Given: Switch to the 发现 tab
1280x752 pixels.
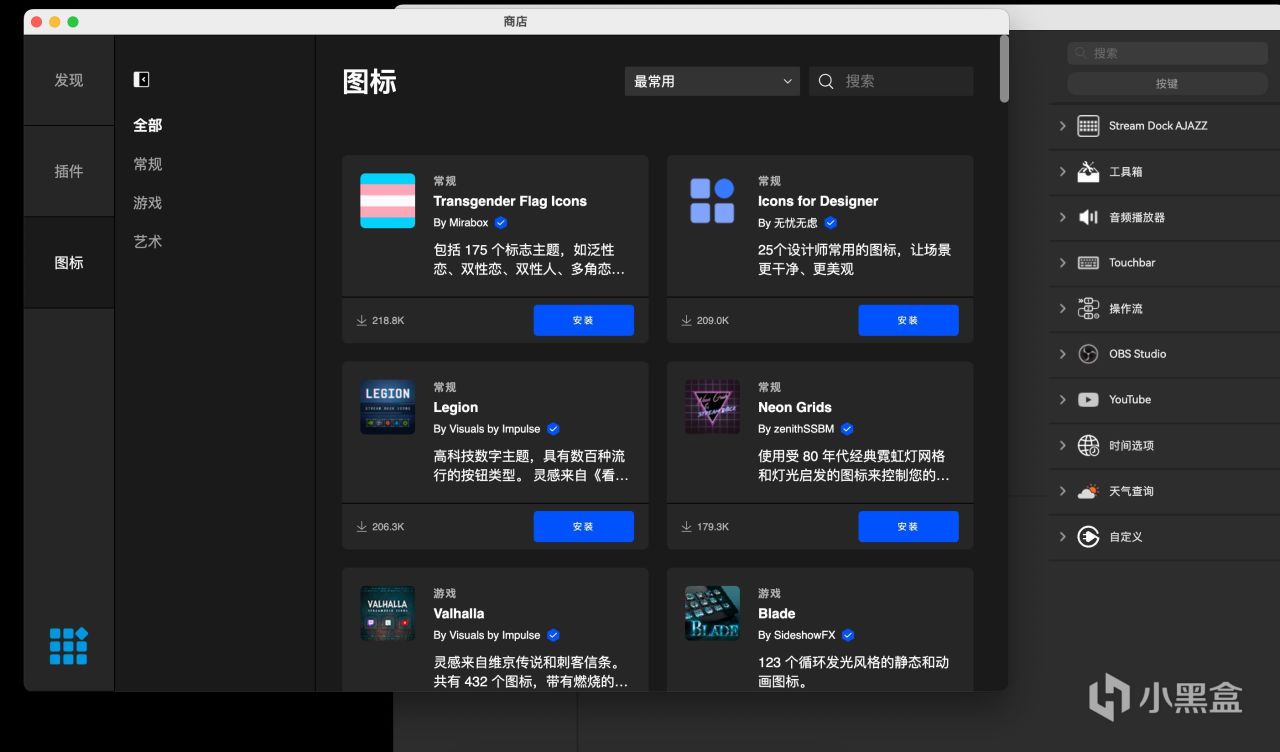Looking at the screenshot, I should [69, 80].
